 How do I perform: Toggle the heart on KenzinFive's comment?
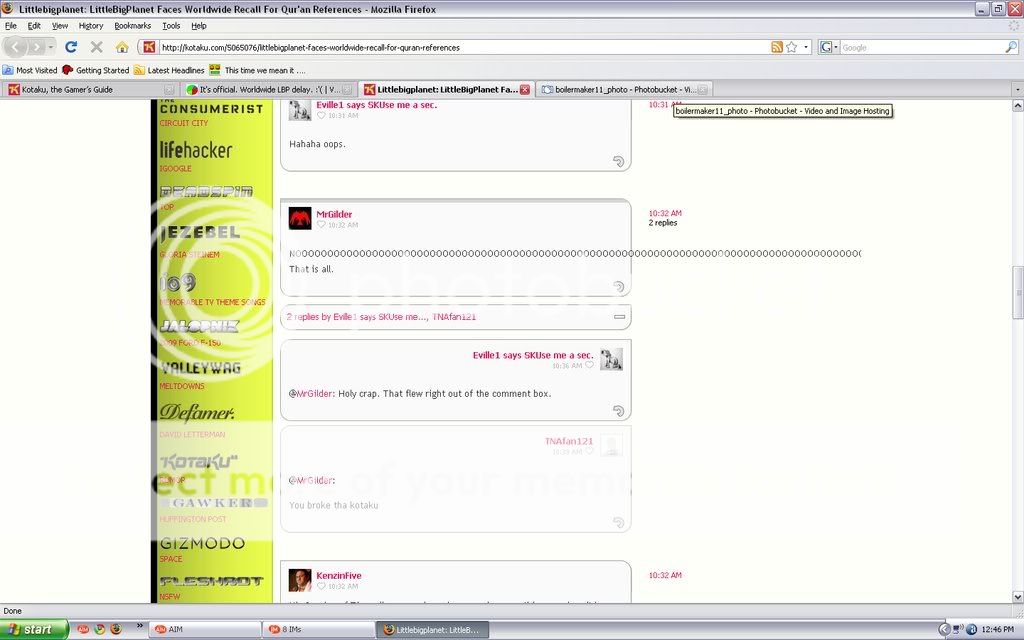(x=321, y=586)
